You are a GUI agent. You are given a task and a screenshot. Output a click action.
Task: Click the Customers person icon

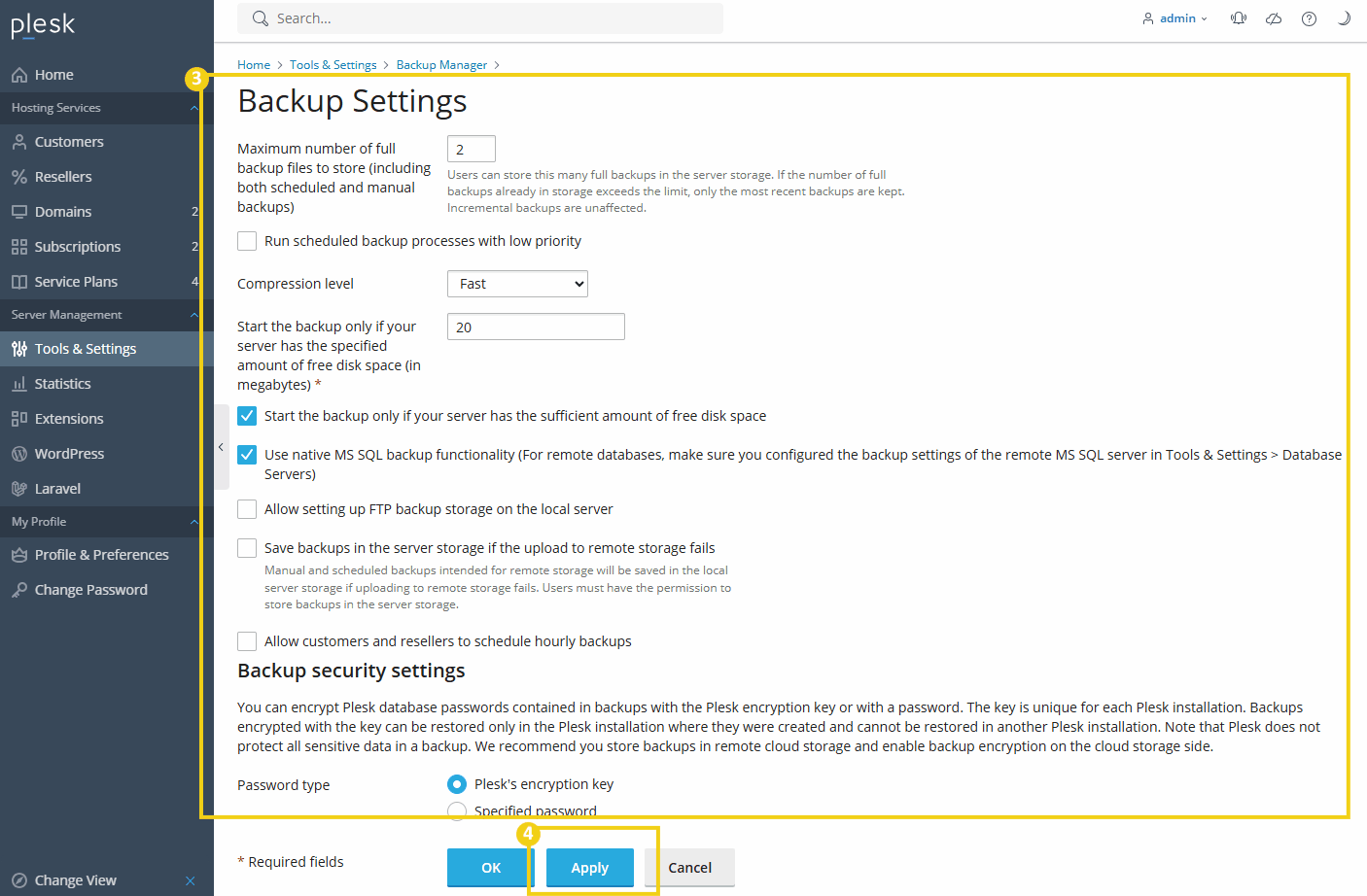point(19,142)
